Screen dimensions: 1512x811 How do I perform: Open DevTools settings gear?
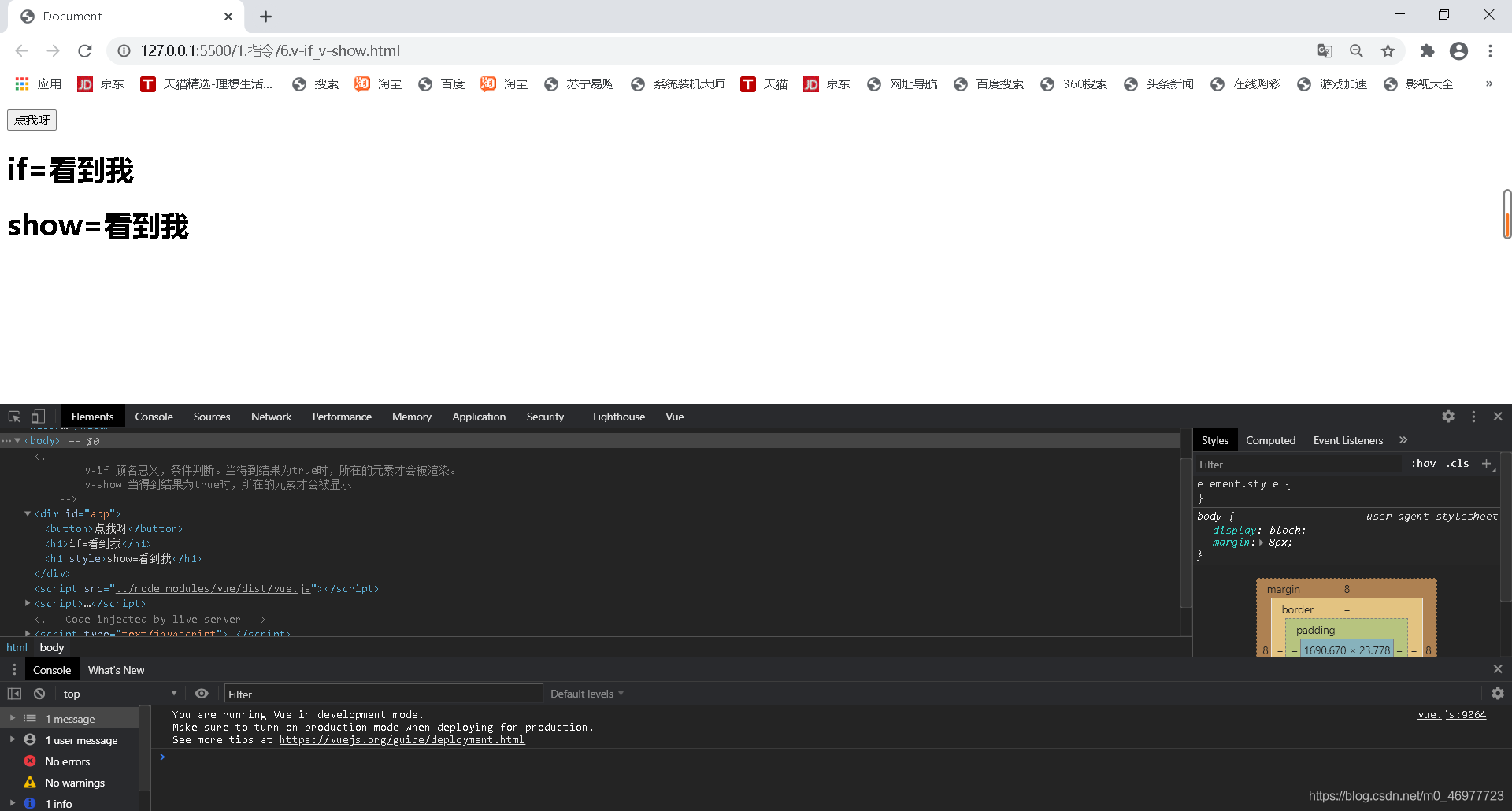(x=1448, y=417)
